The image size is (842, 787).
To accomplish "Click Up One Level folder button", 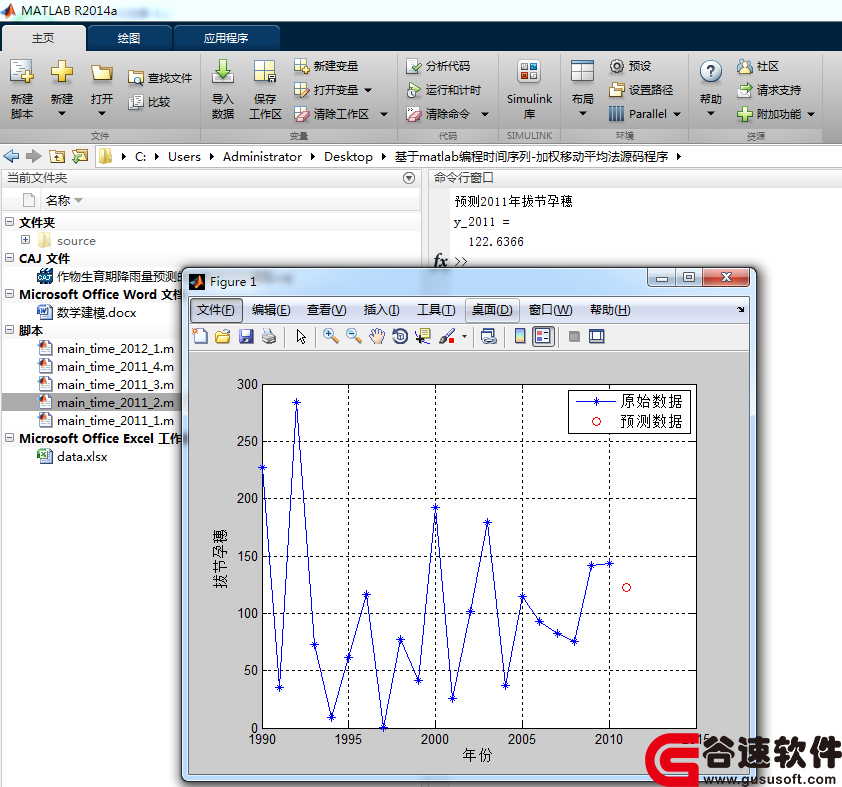I will (57, 156).
